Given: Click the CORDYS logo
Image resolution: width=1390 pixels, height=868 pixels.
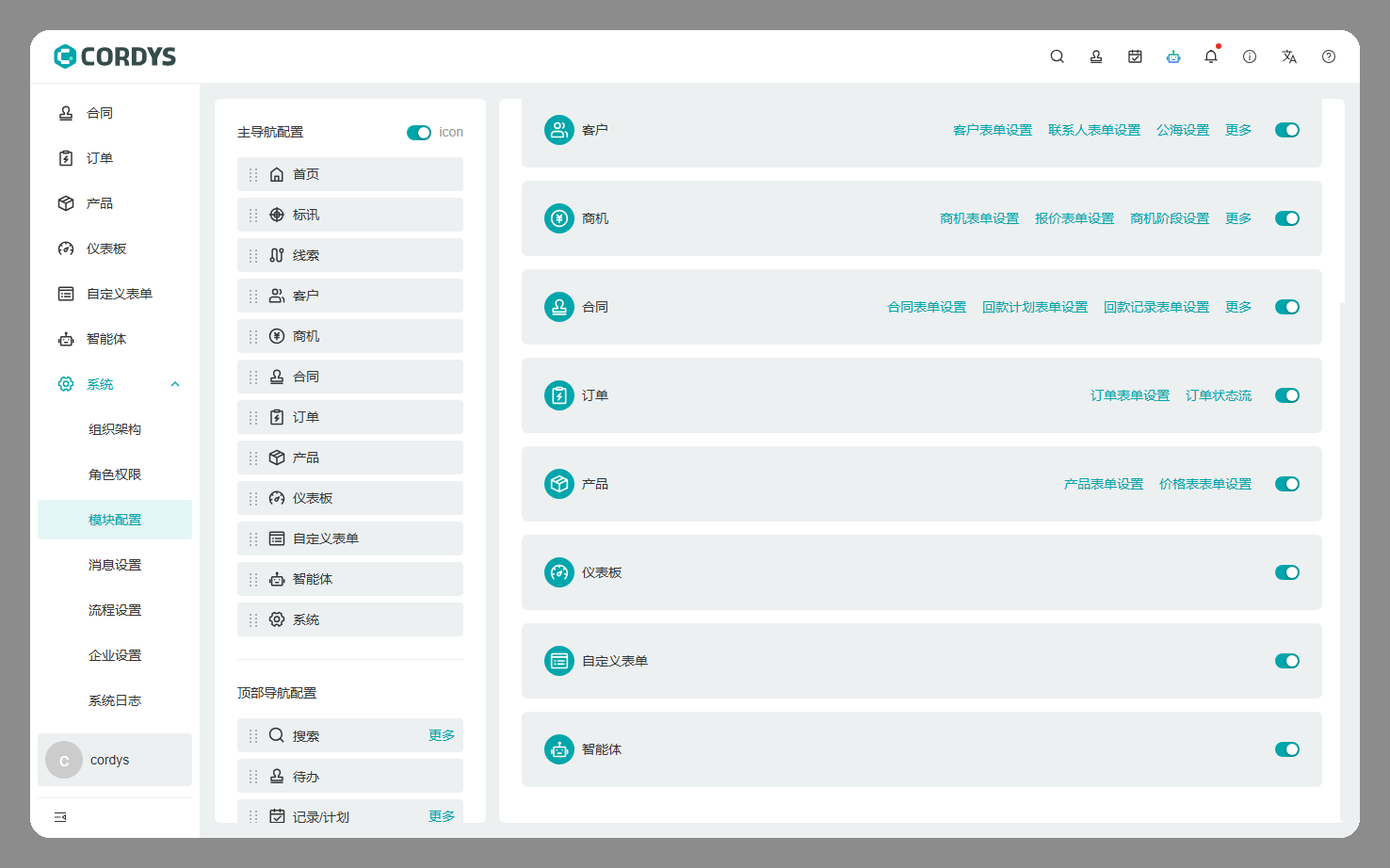Looking at the screenshot, I should [115, 56].
